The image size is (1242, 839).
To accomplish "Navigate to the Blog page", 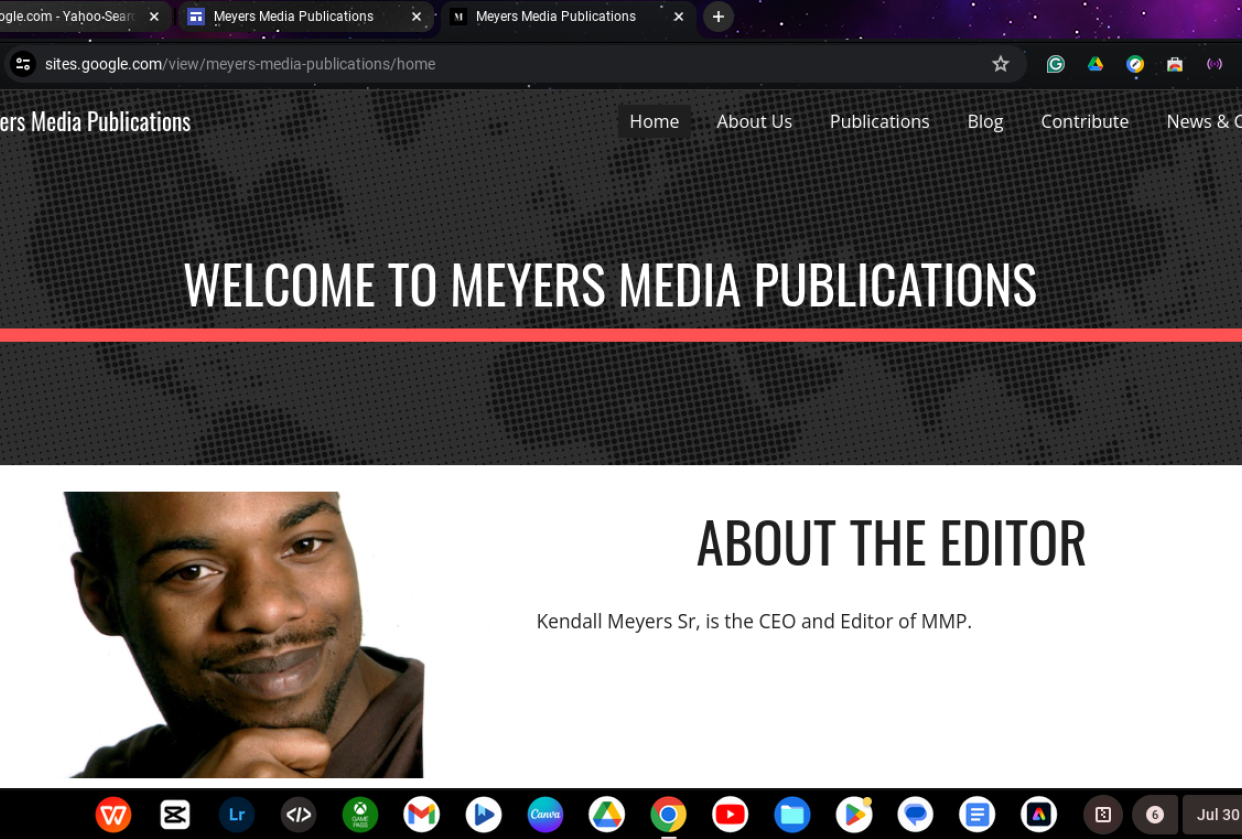I will 985,121.
